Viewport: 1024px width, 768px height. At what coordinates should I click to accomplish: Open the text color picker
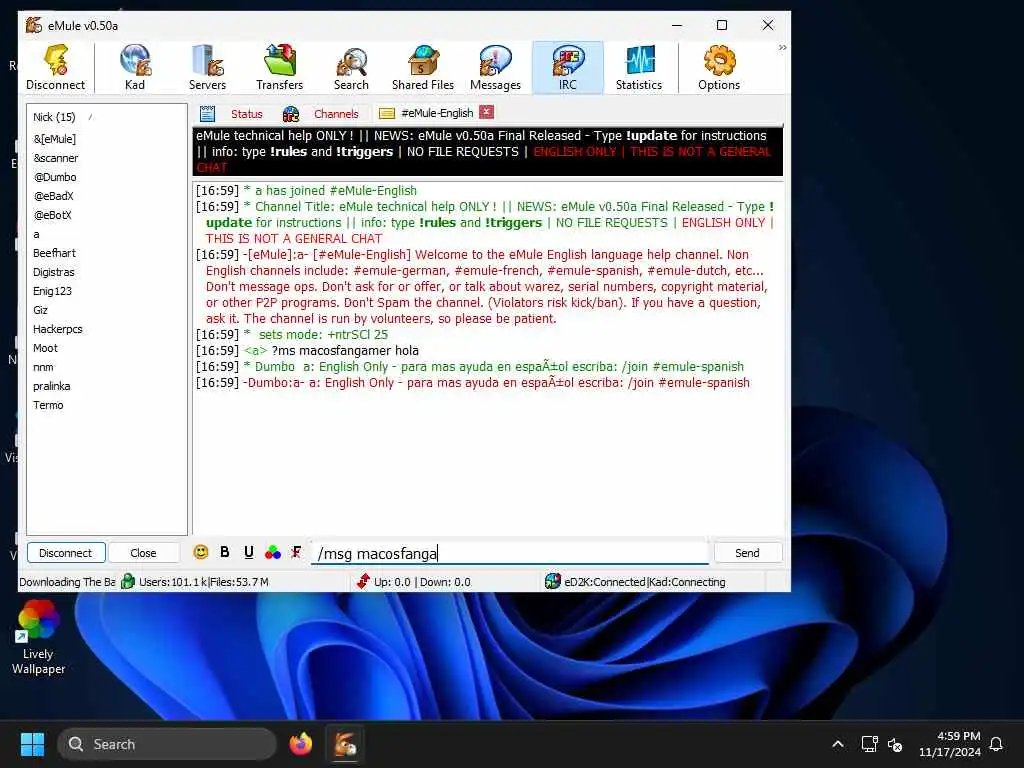pyautogui.click(x=273, y=552)
